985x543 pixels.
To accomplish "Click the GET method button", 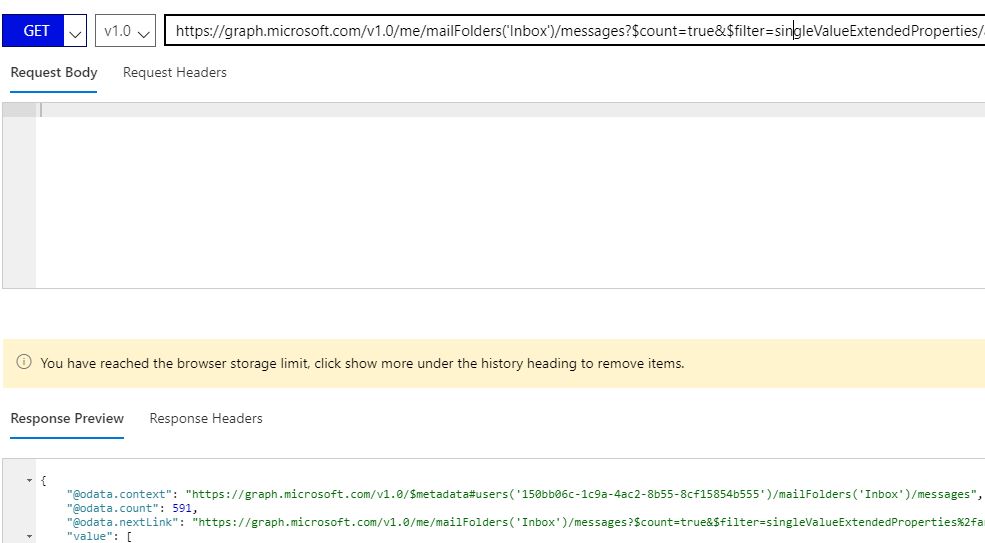I will [x=33, y=31].
